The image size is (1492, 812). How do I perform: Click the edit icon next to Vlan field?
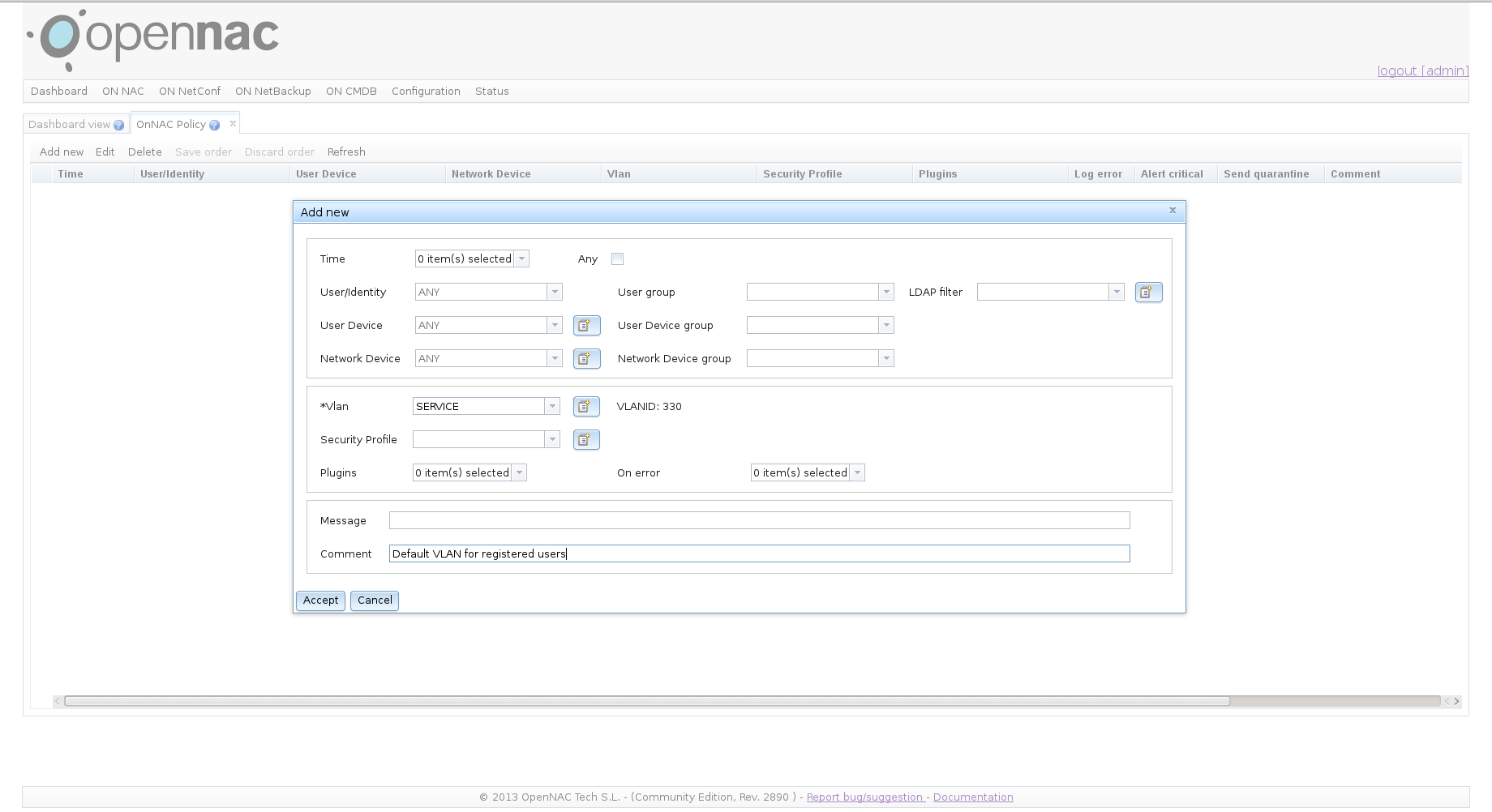[586, 406]
